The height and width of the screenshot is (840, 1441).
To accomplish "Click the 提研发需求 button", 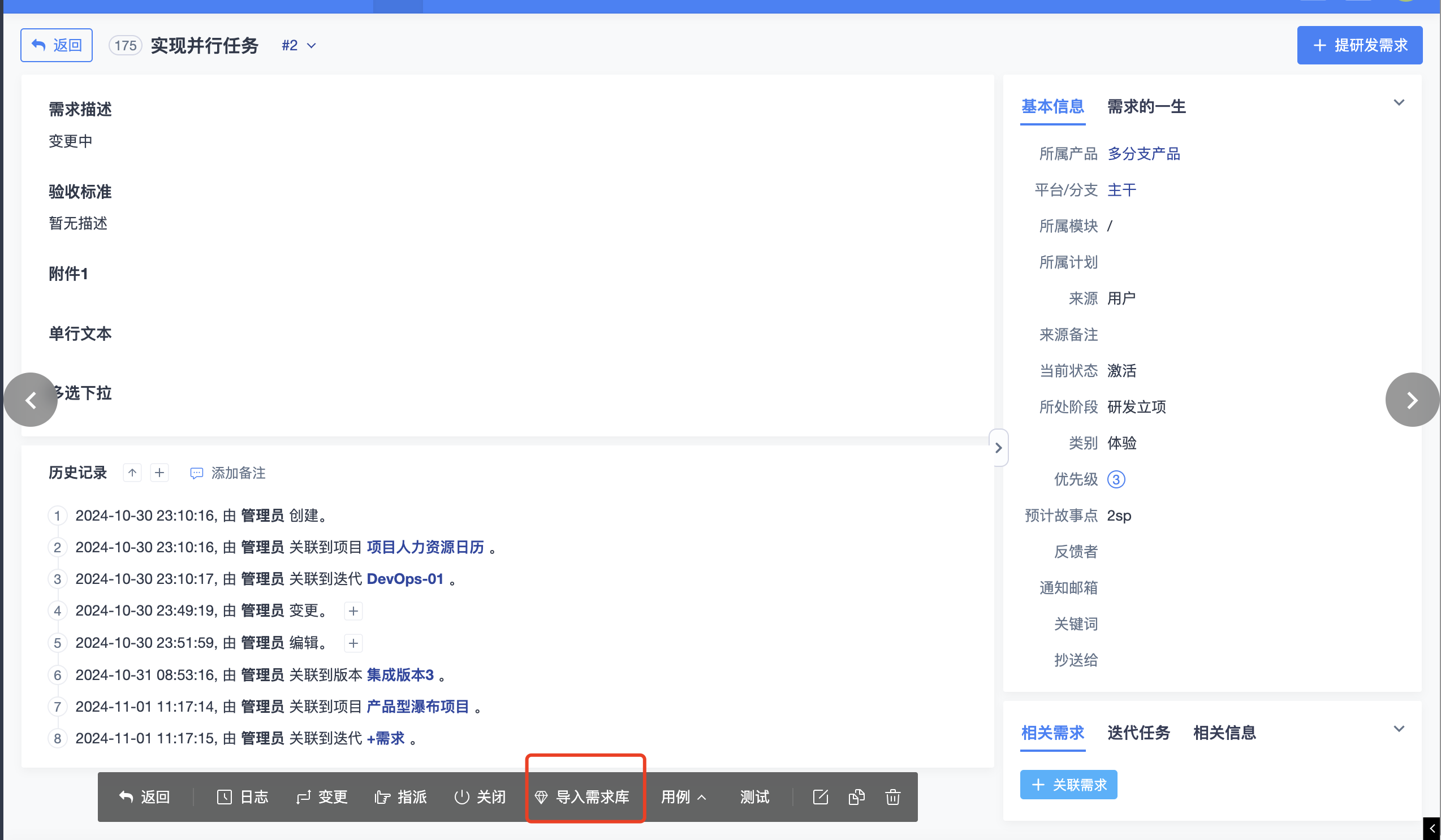I will coord(1359,45).
